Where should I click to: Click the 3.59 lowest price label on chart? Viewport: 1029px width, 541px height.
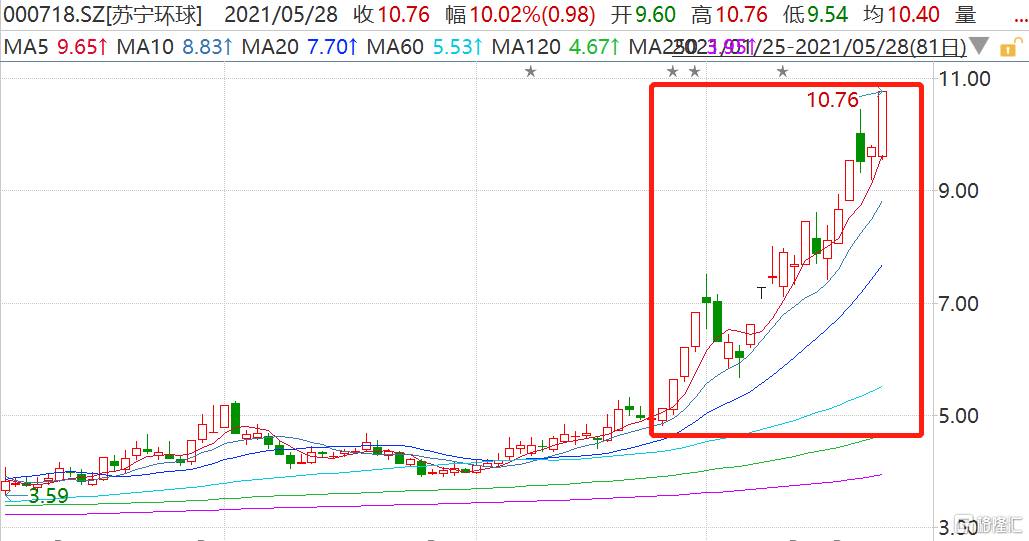point(48,496)
